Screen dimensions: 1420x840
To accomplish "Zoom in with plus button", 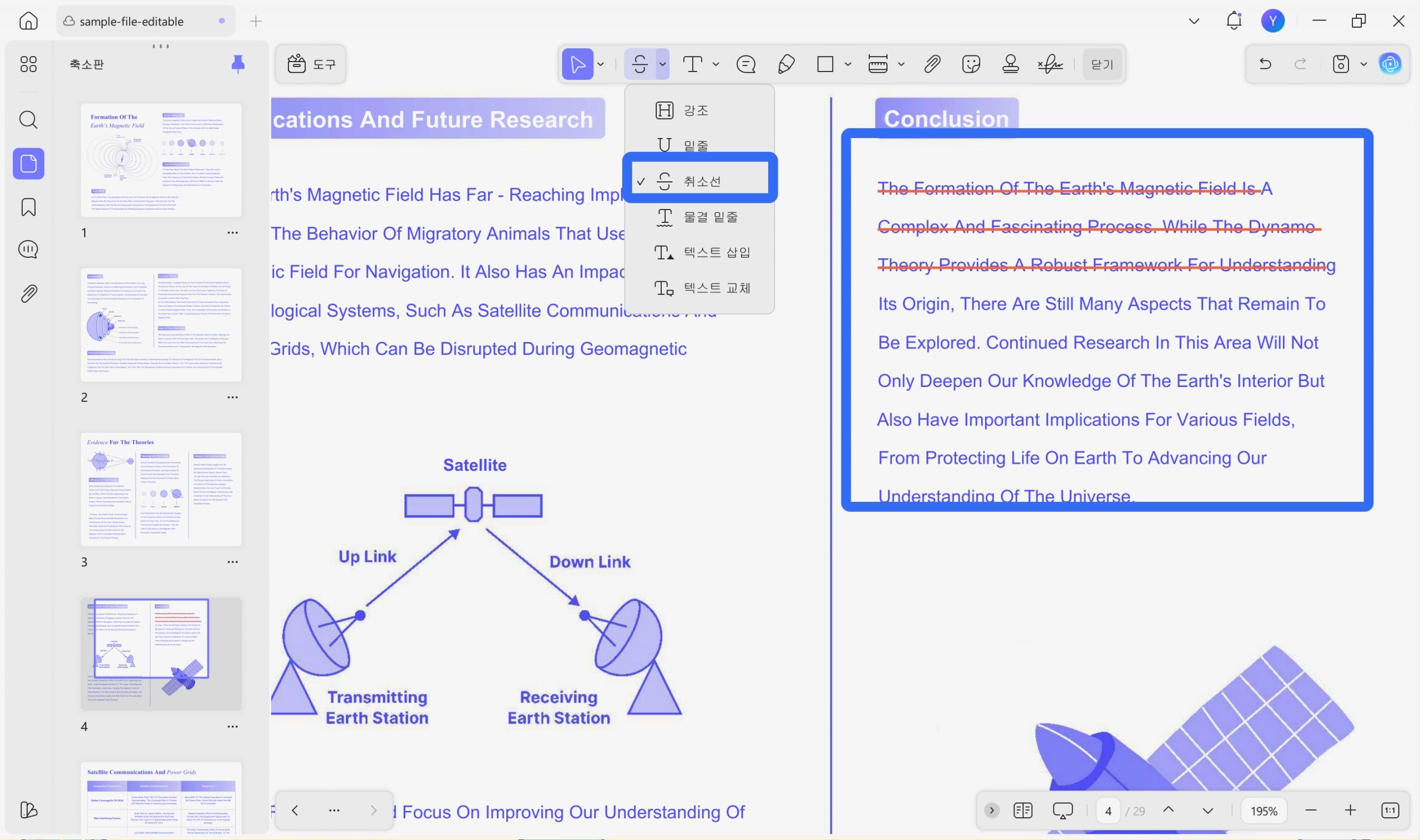I will (1350, 811).
